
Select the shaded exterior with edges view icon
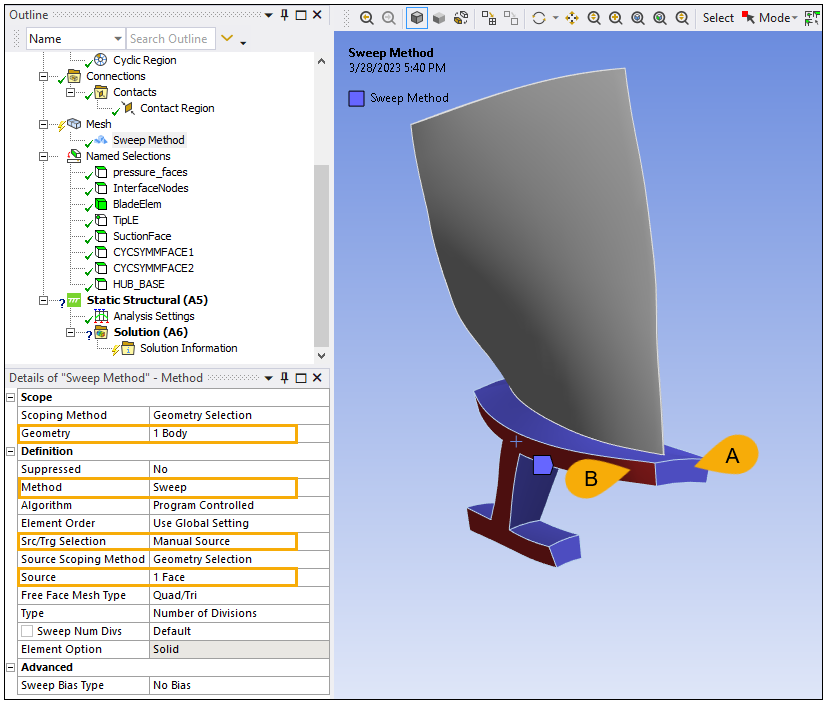[416, 18]
